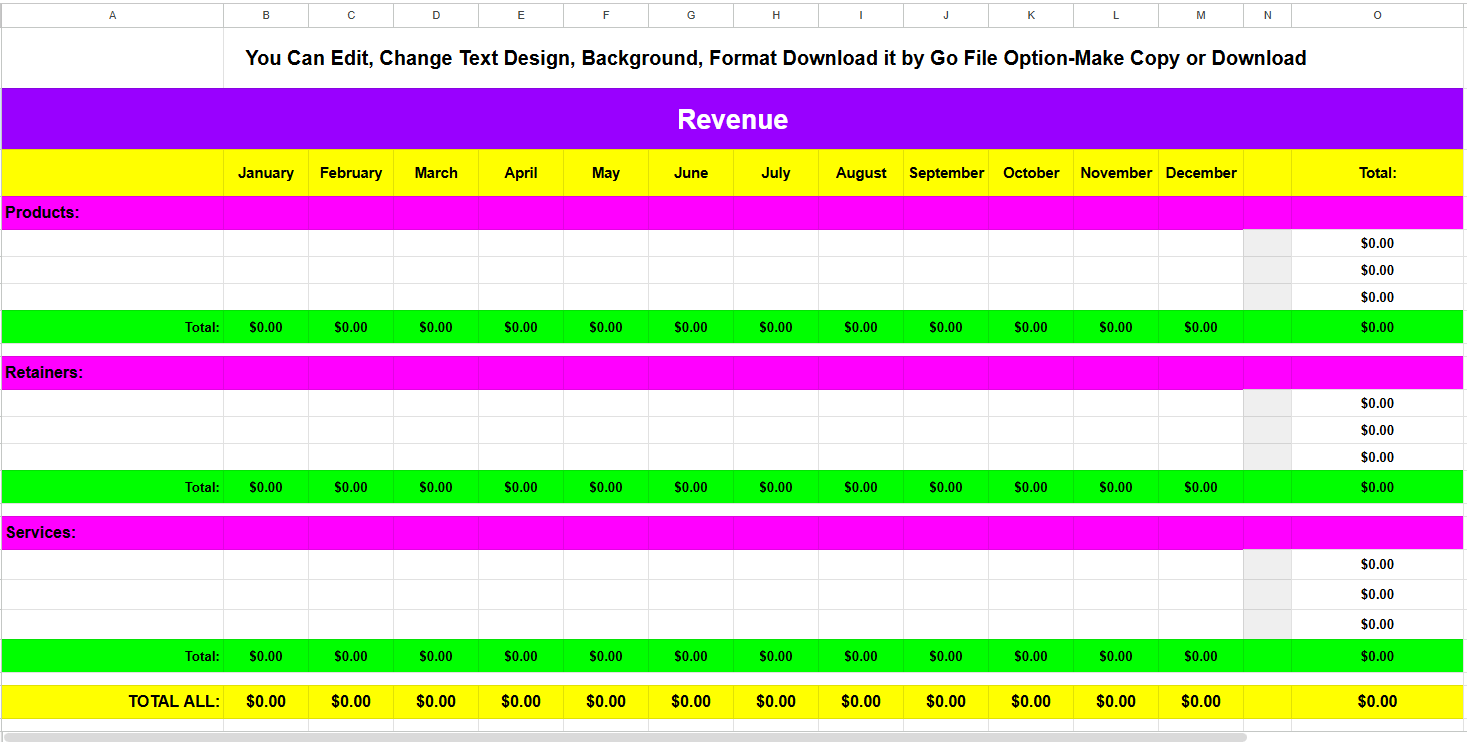The width and height of the screenshot is (1467, 742).
Task: Select Retainers total for July
Action: 776,487
